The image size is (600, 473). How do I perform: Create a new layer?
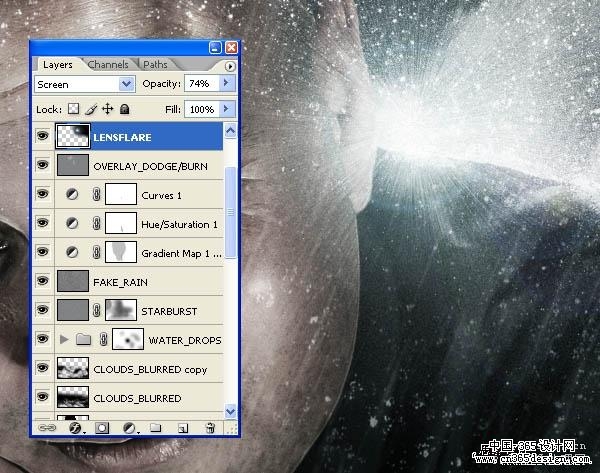tap(183, 428)
